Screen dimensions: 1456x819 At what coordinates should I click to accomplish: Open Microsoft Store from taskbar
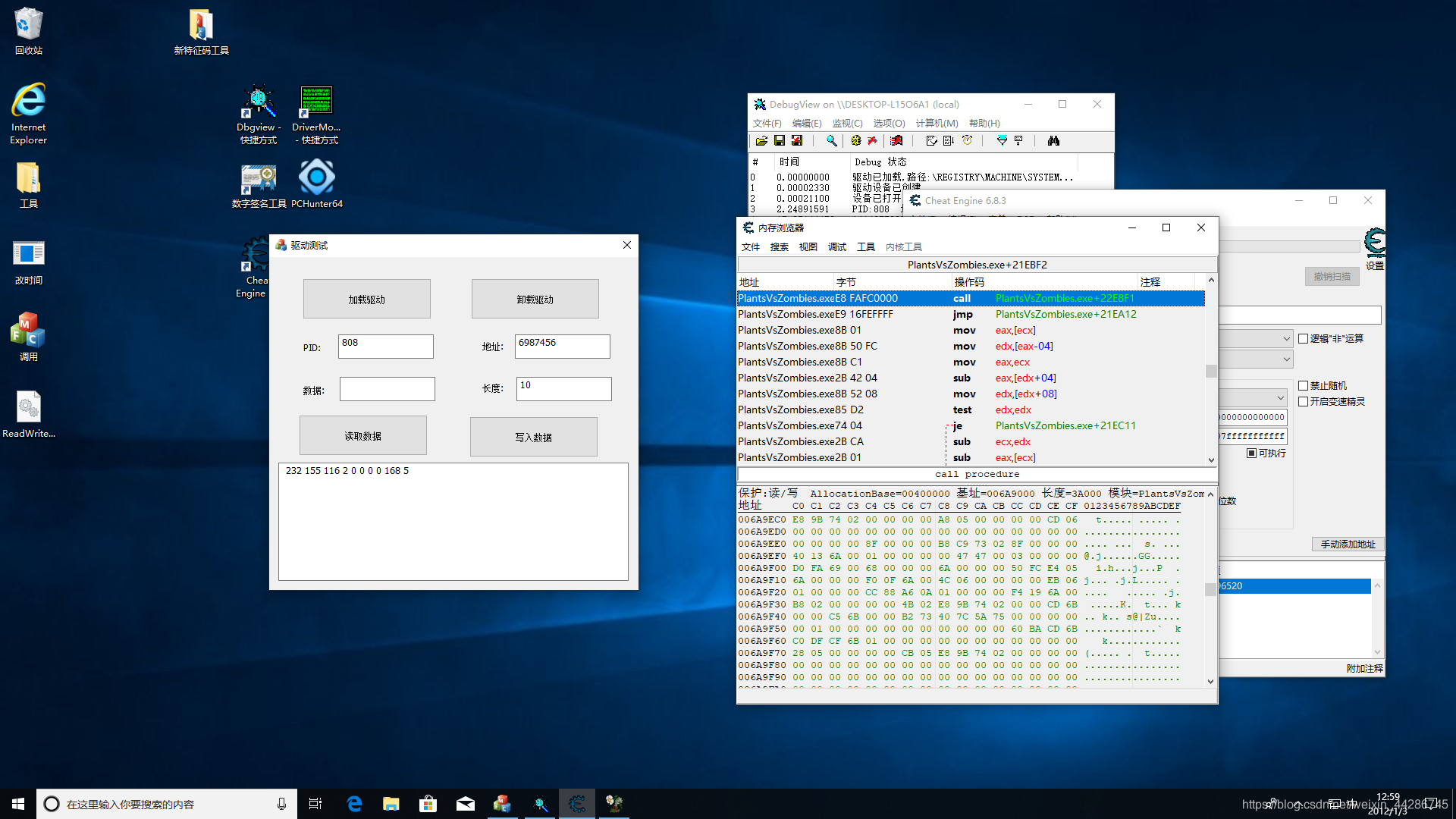[428, 804]
